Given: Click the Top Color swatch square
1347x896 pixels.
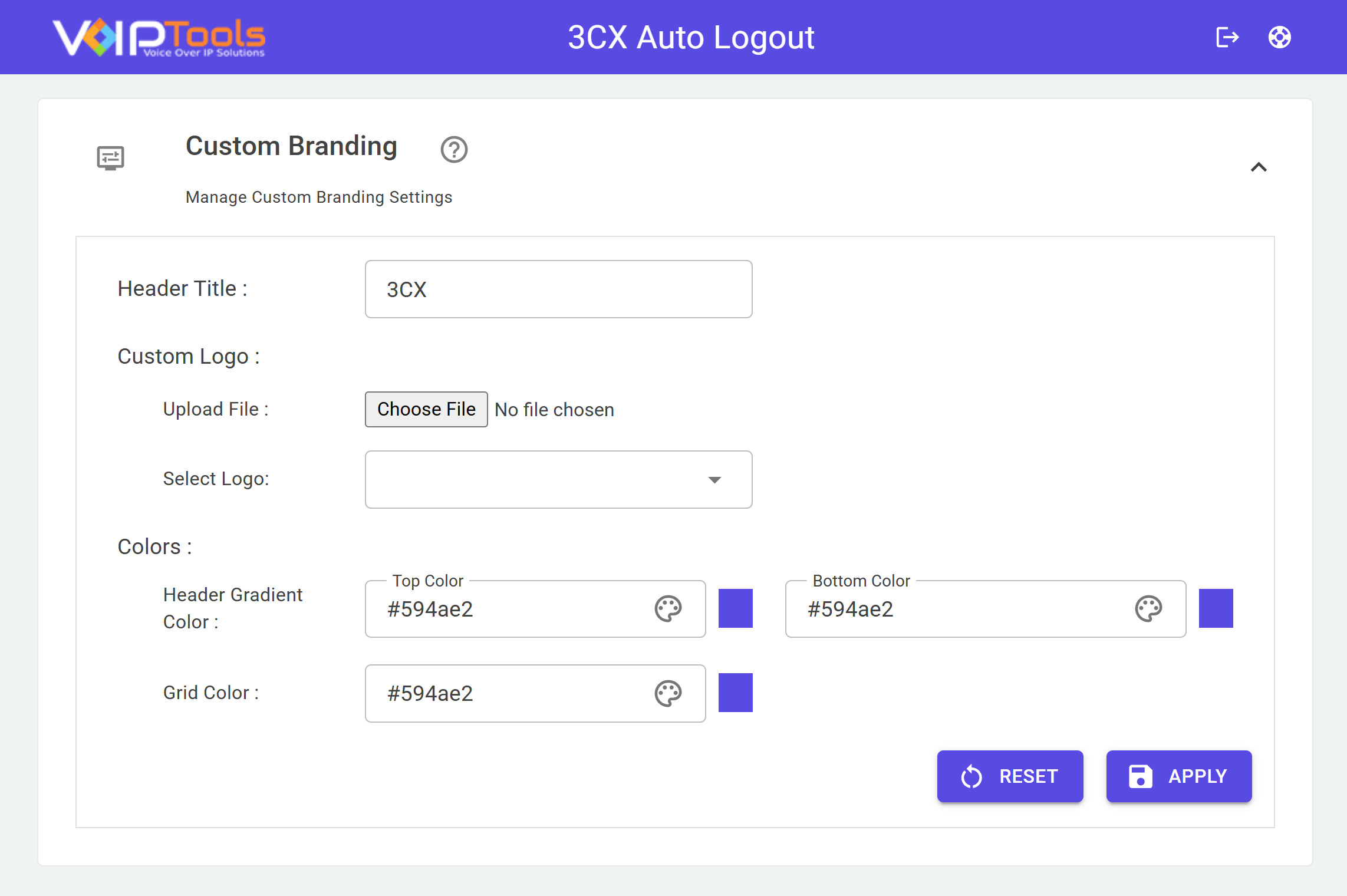Looking at the screenshot, I should click(736, 608).
